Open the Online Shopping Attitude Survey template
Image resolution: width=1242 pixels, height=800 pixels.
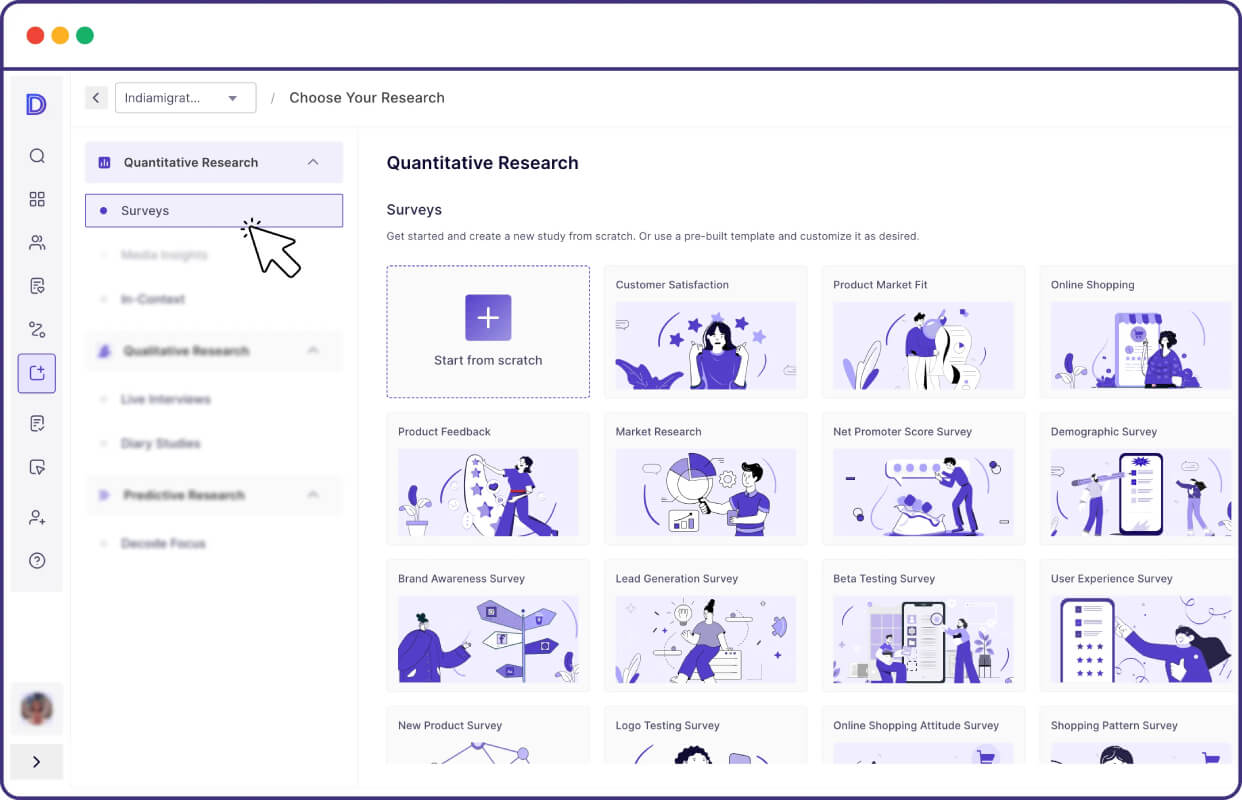click(x=923, y=736)
